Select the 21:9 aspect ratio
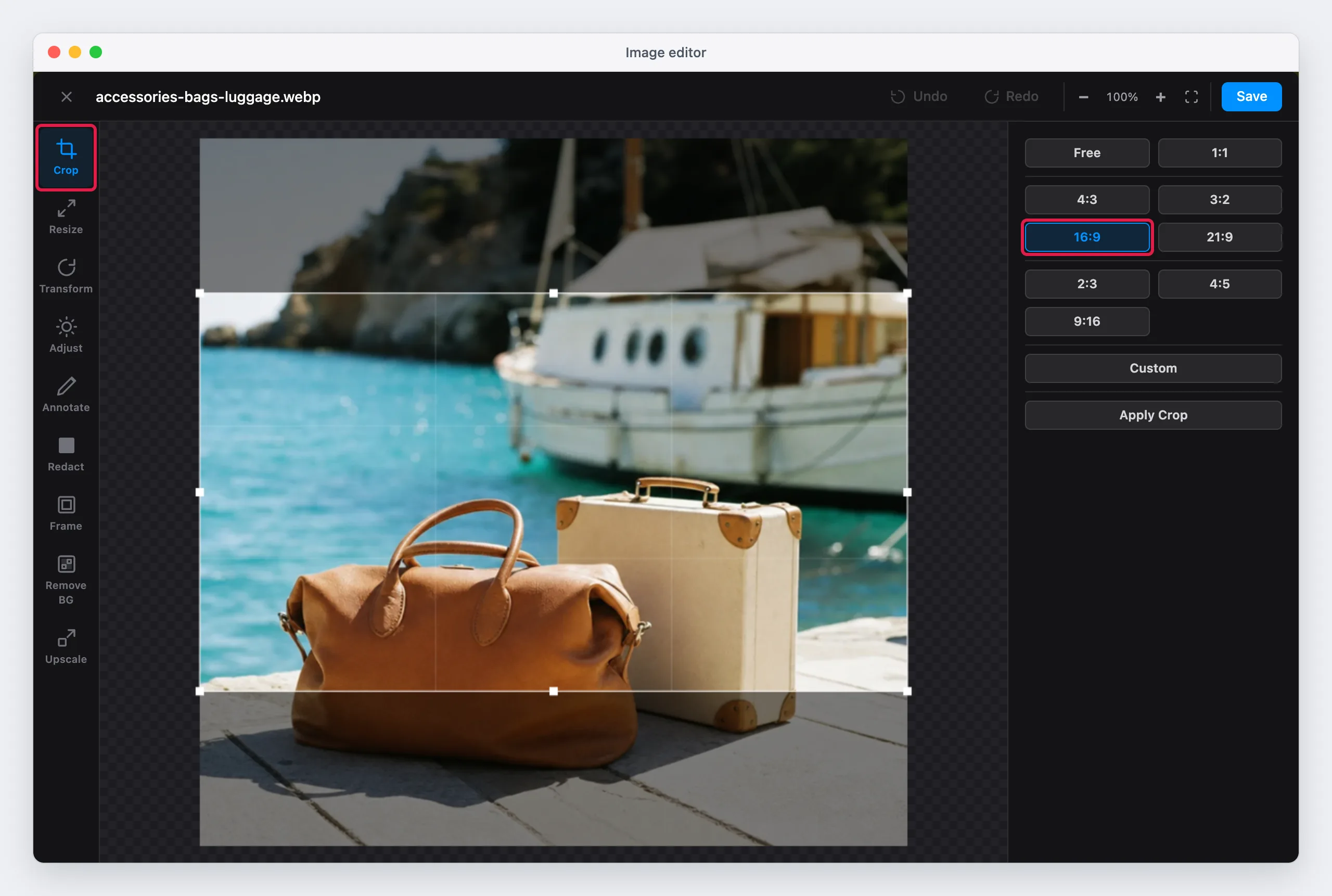 (x=1219, y=237)
